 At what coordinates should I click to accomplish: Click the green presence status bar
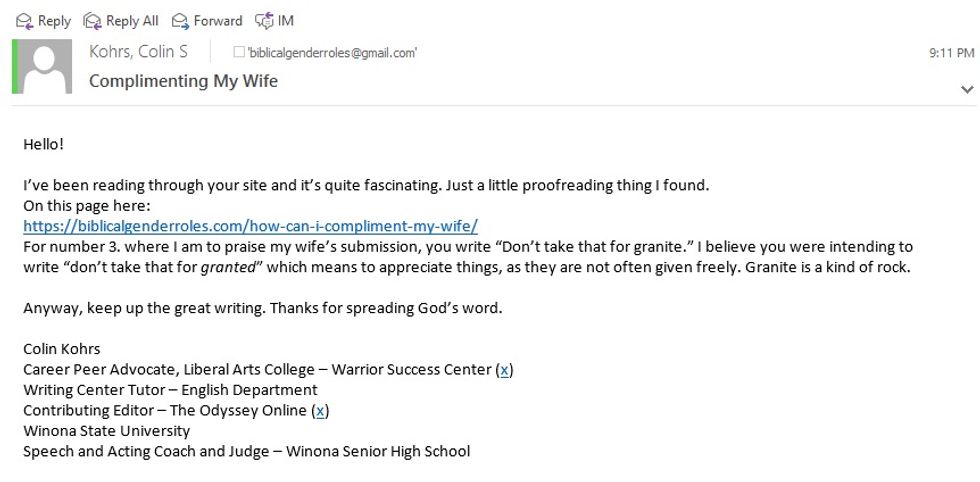pyautogui.click(x=15, y=67)
